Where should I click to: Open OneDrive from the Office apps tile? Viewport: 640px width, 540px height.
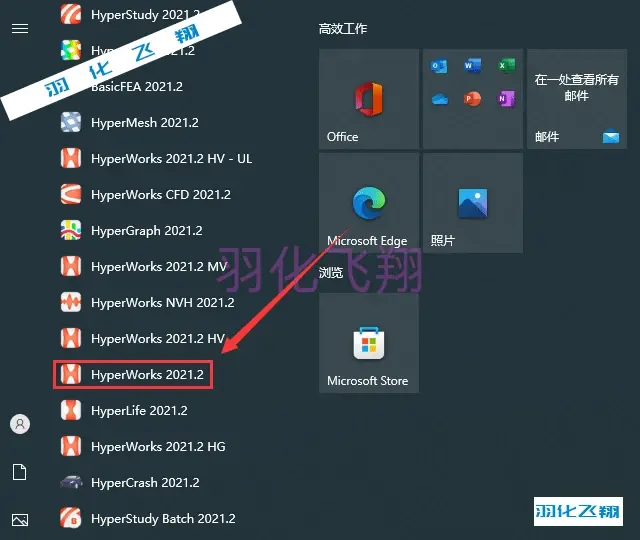(440, 99)
